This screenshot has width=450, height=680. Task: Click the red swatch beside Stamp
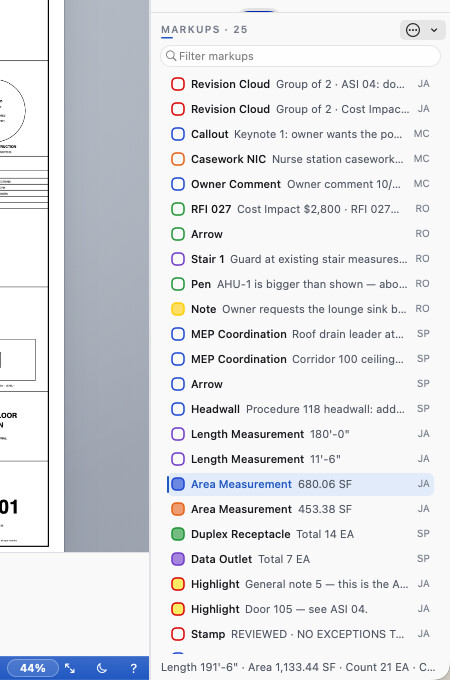[178, 634]
